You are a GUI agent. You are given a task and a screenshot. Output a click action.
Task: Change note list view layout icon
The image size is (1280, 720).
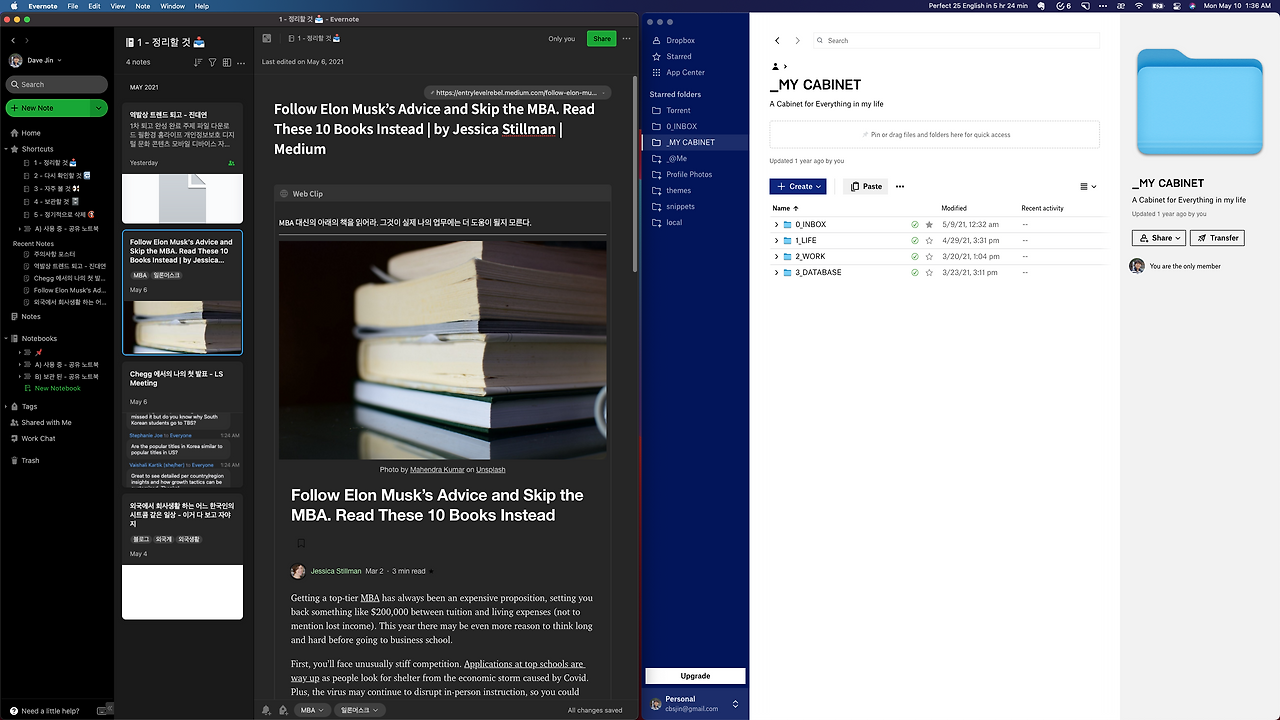point(227,62)
